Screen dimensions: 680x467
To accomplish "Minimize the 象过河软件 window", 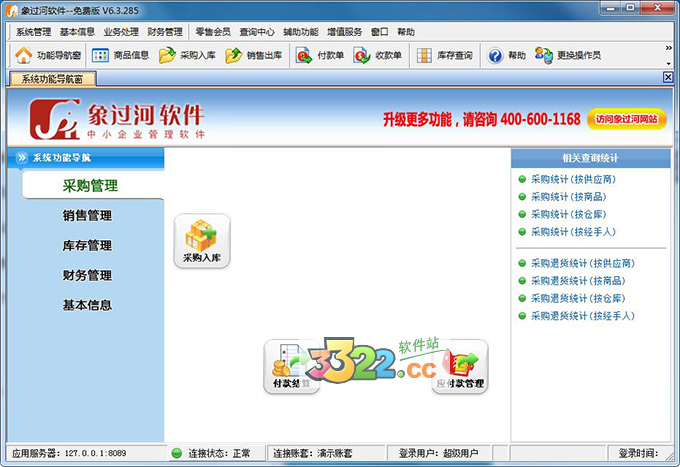I will click(611, 9).
